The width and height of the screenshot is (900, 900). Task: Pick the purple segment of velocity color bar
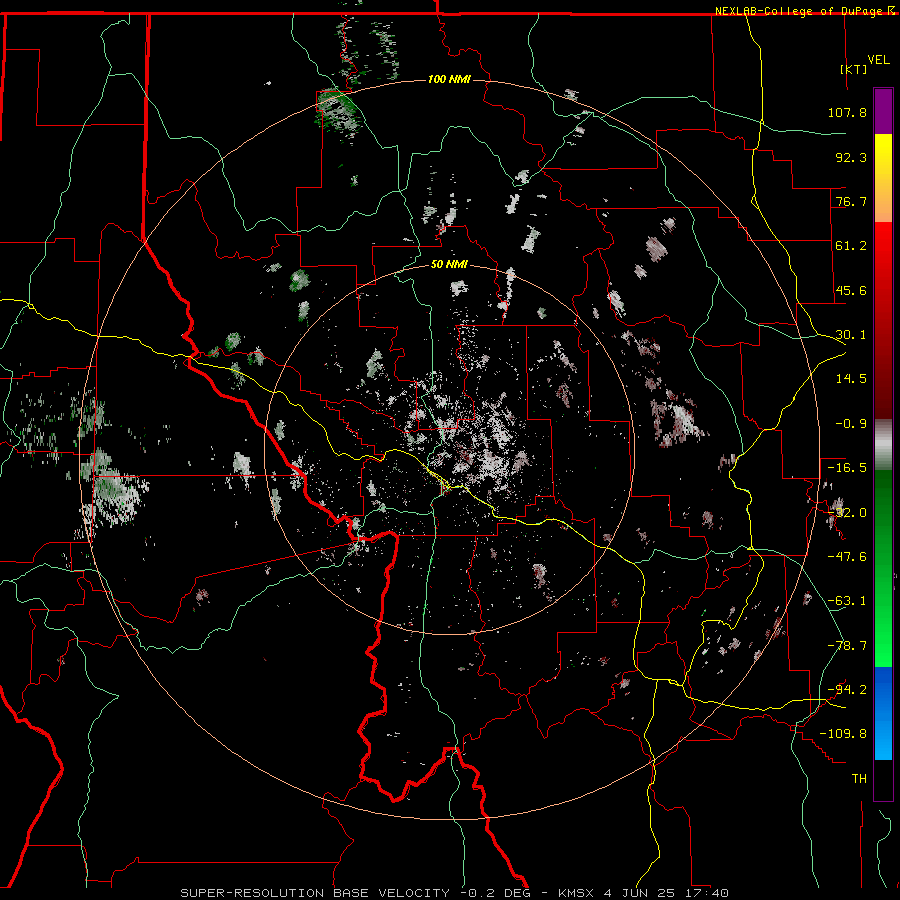[883, 111]
